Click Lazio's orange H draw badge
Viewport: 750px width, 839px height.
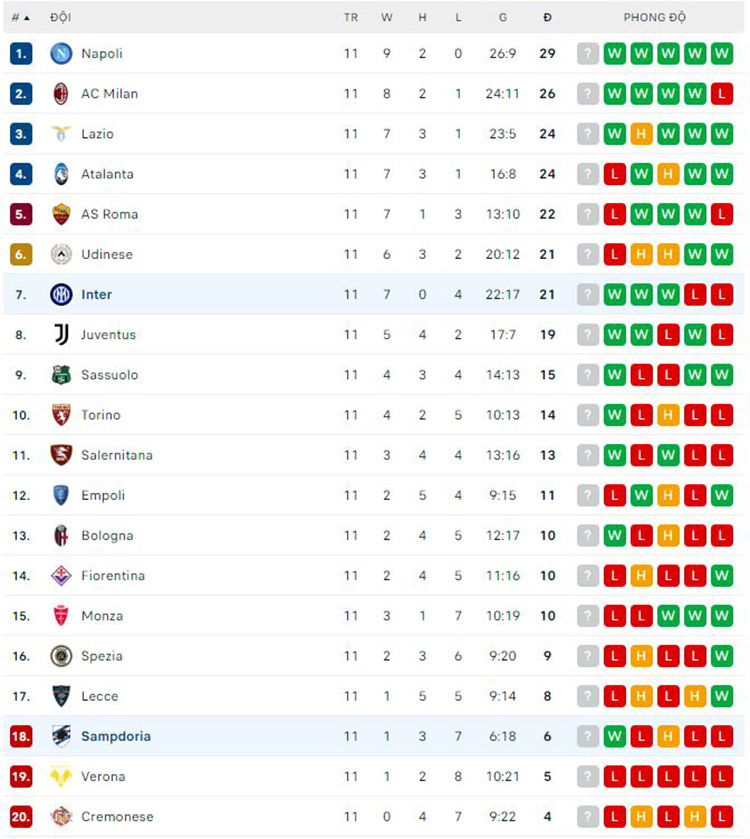point(642,134)
